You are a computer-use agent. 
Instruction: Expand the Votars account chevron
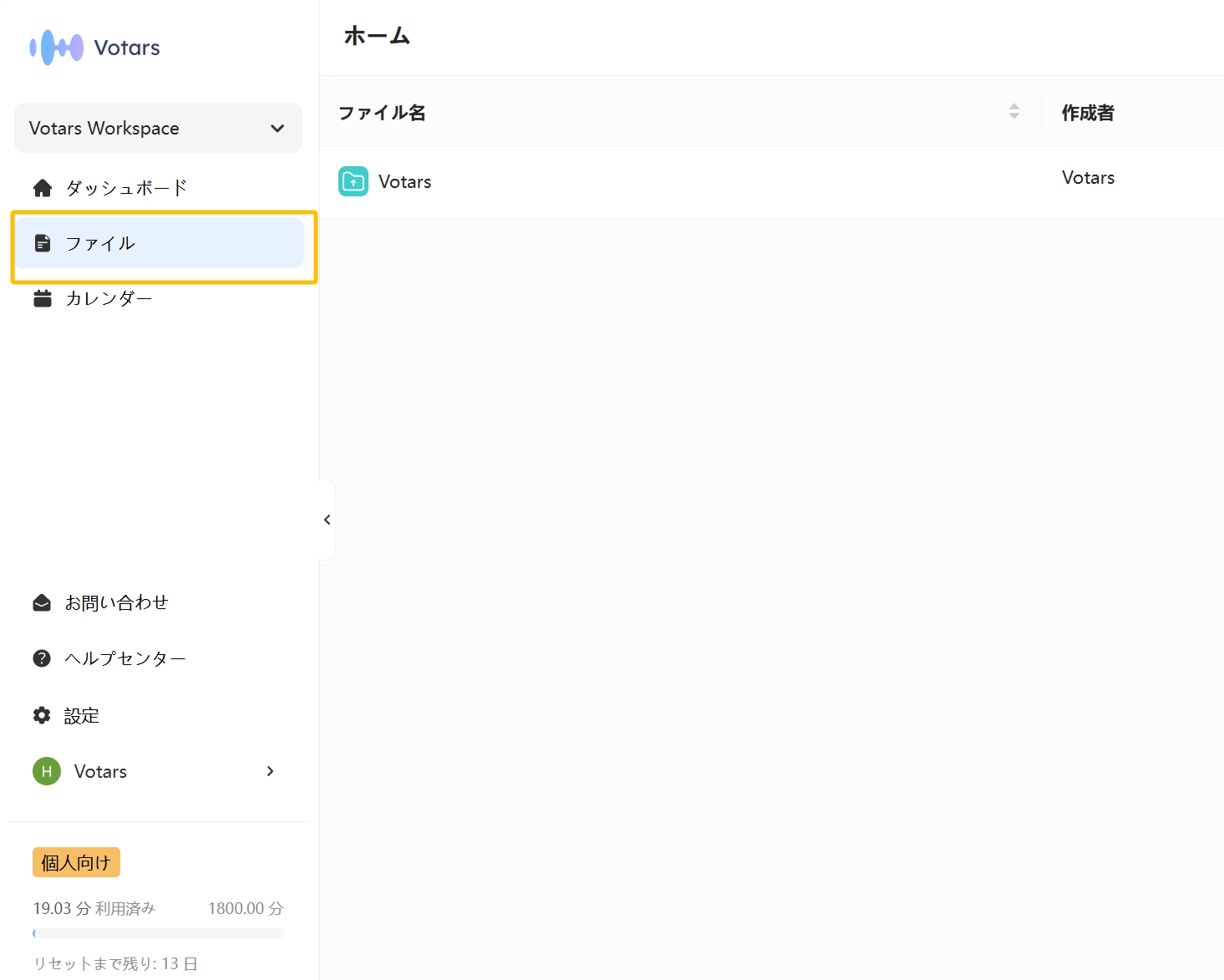(x=270, y=771)
